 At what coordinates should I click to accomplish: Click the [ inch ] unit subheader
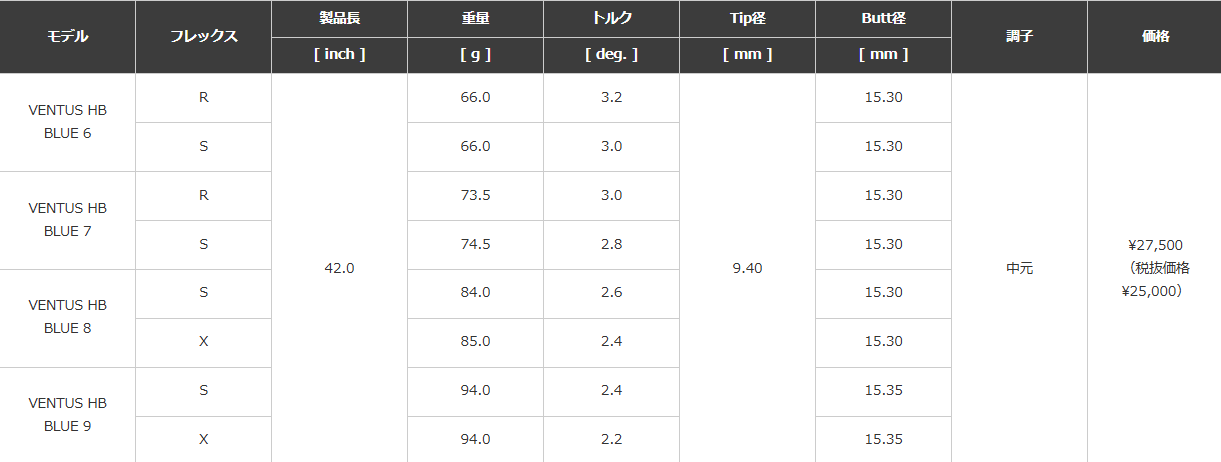[x=339, y=55]
